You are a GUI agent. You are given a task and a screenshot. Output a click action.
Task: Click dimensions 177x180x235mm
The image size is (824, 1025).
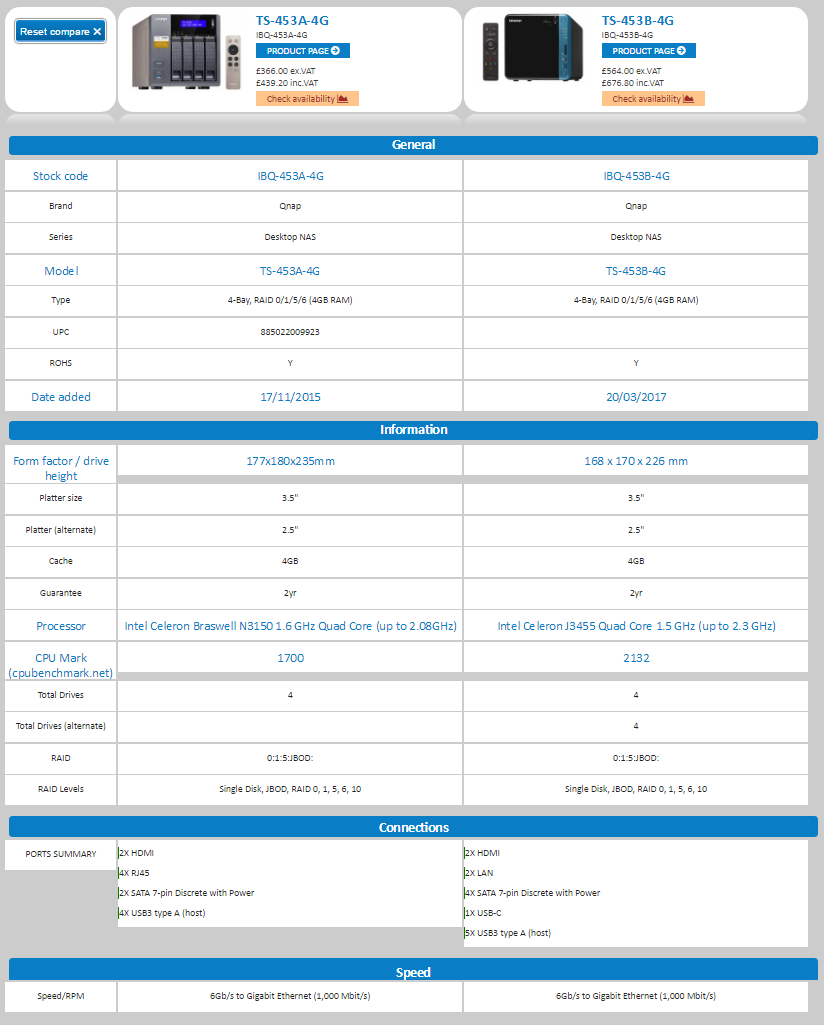coord(290,461)
